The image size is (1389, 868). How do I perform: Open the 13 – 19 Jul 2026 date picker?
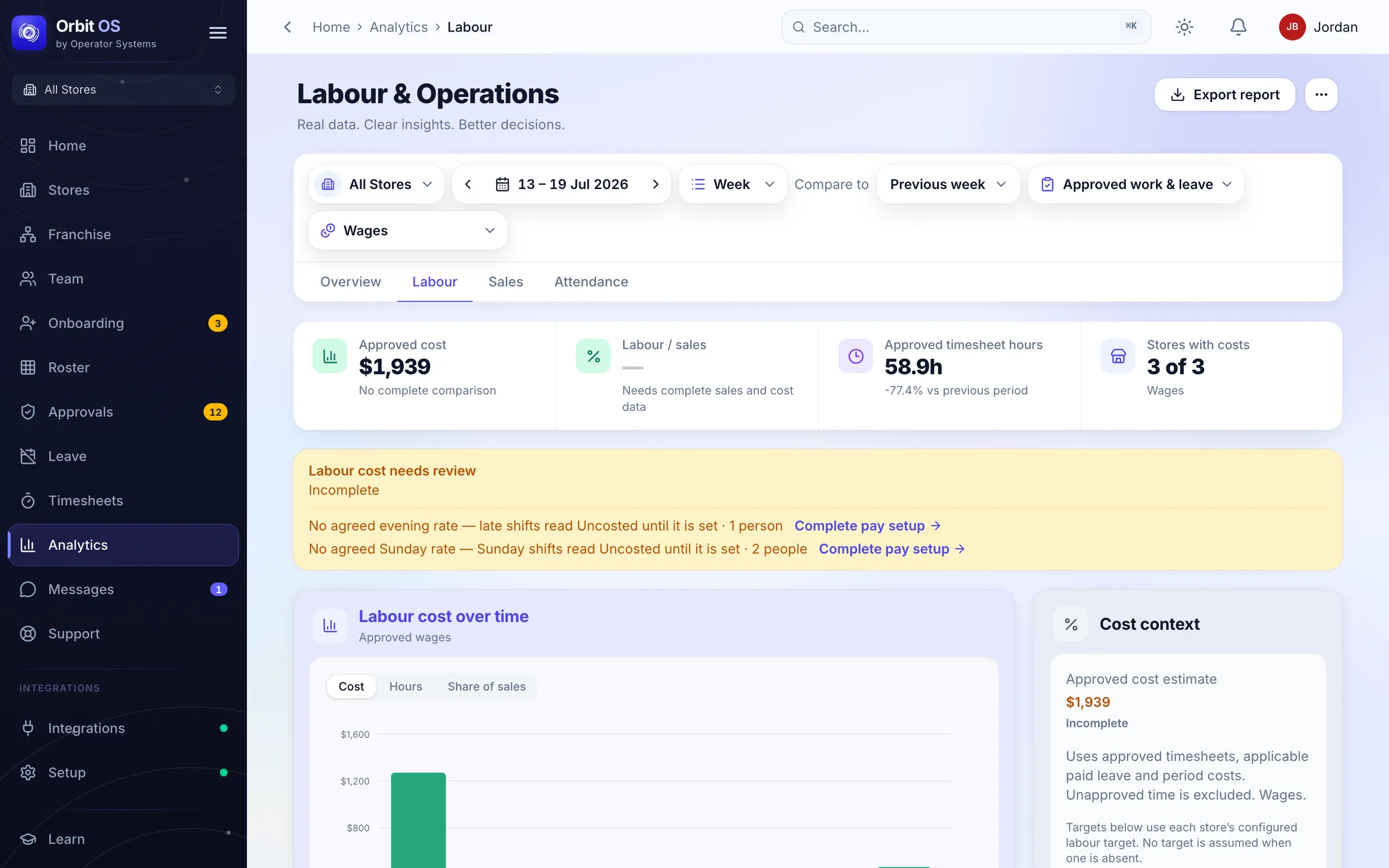pyautogui.click(x=562, y=184)
